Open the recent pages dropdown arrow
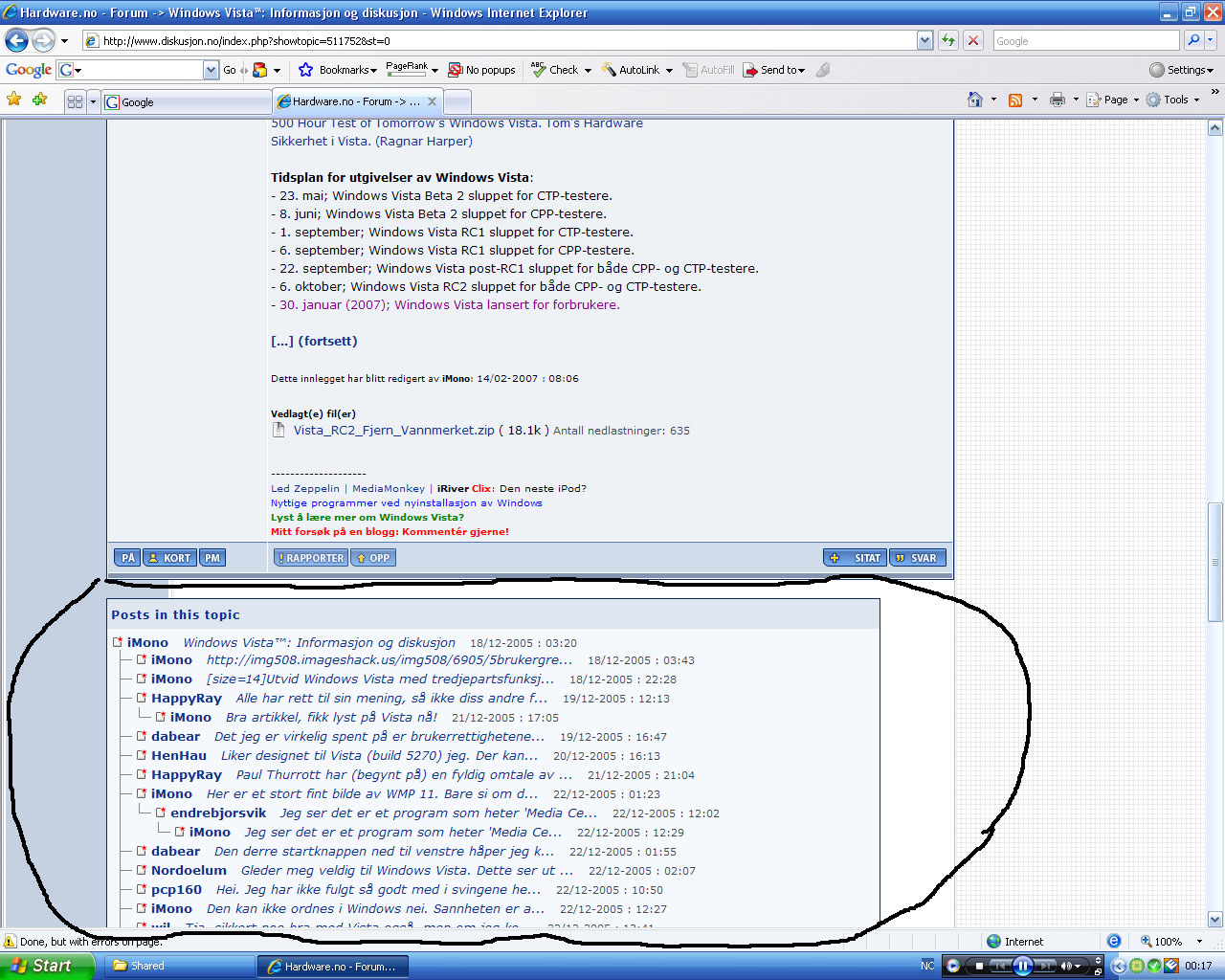The image size is (1225, 980). (x=64, y=41)
